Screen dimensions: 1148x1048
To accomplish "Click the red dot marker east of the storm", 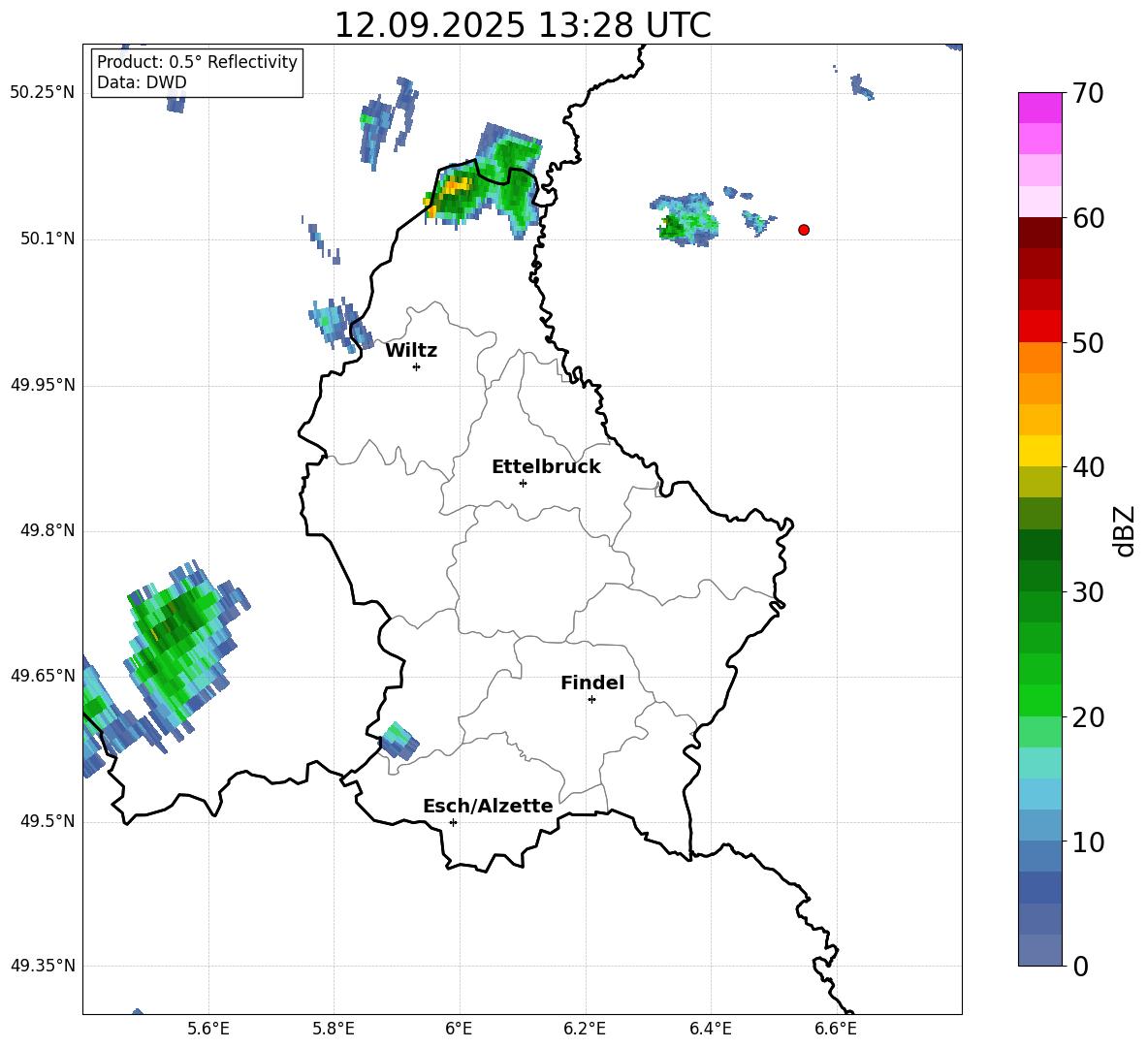I will (x=804, y=230).
